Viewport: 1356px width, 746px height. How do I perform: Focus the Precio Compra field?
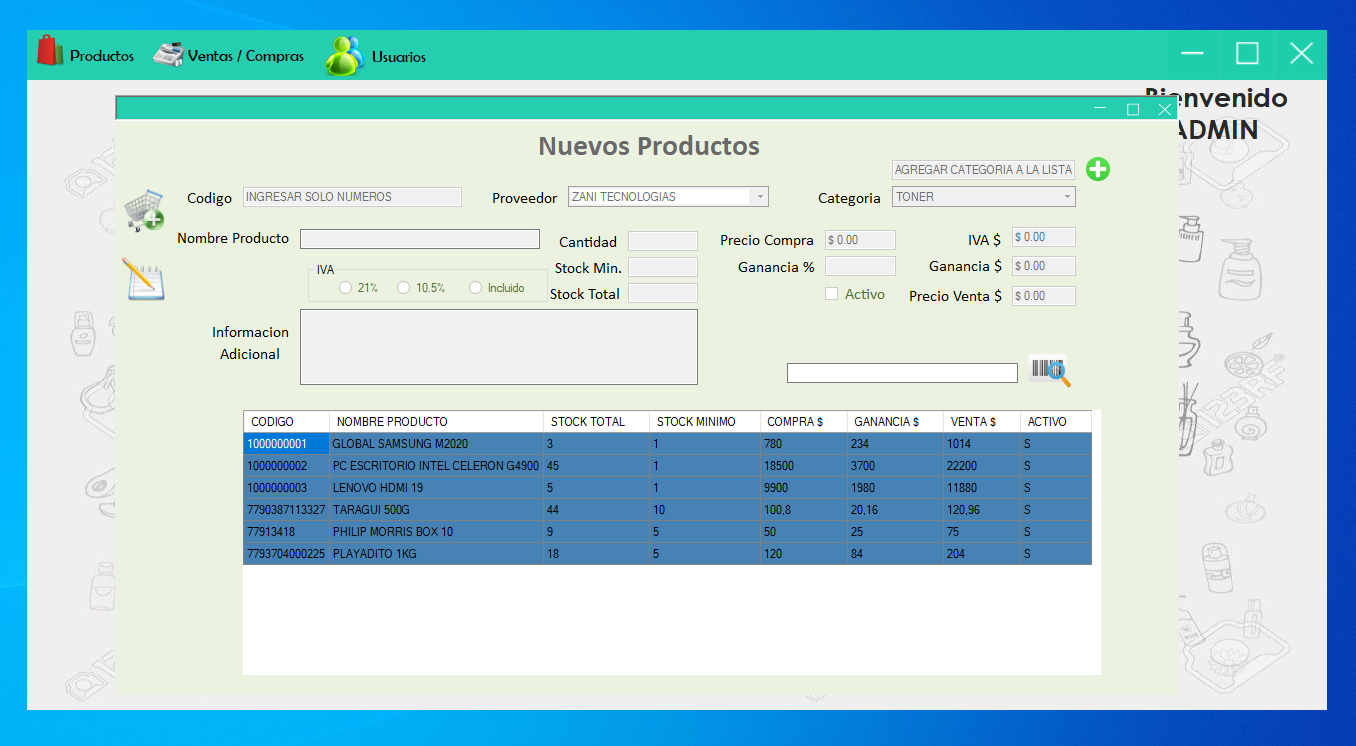pos(860,240)
